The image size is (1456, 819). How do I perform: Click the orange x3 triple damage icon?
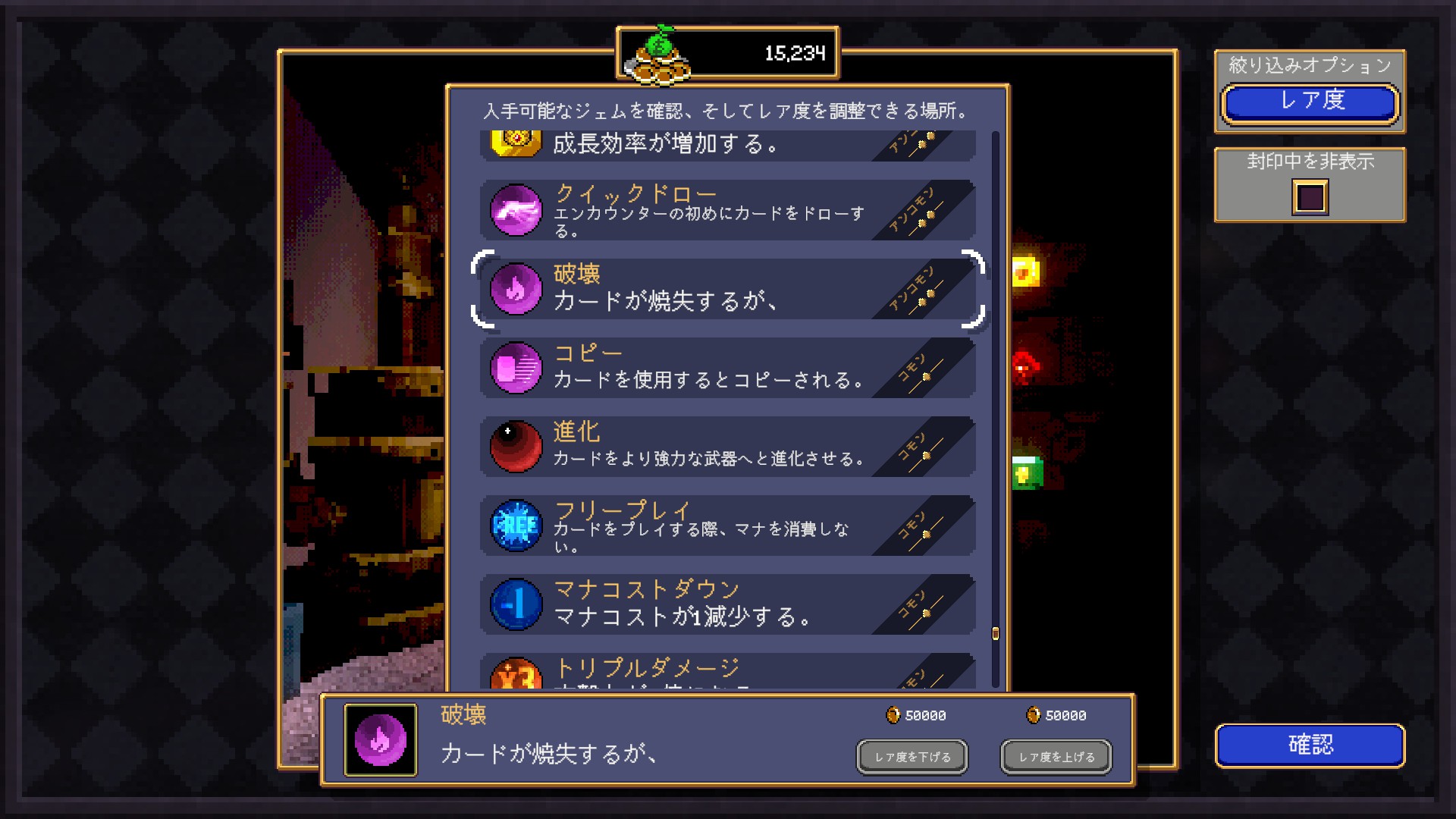[x=516, y=673]
